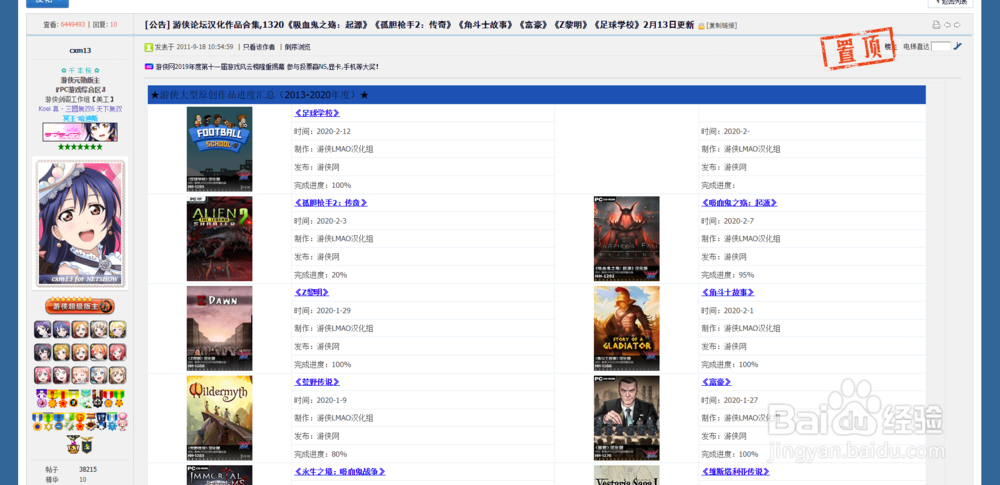
Task: Click the purple AD tag icon
Action: [149, 66]
